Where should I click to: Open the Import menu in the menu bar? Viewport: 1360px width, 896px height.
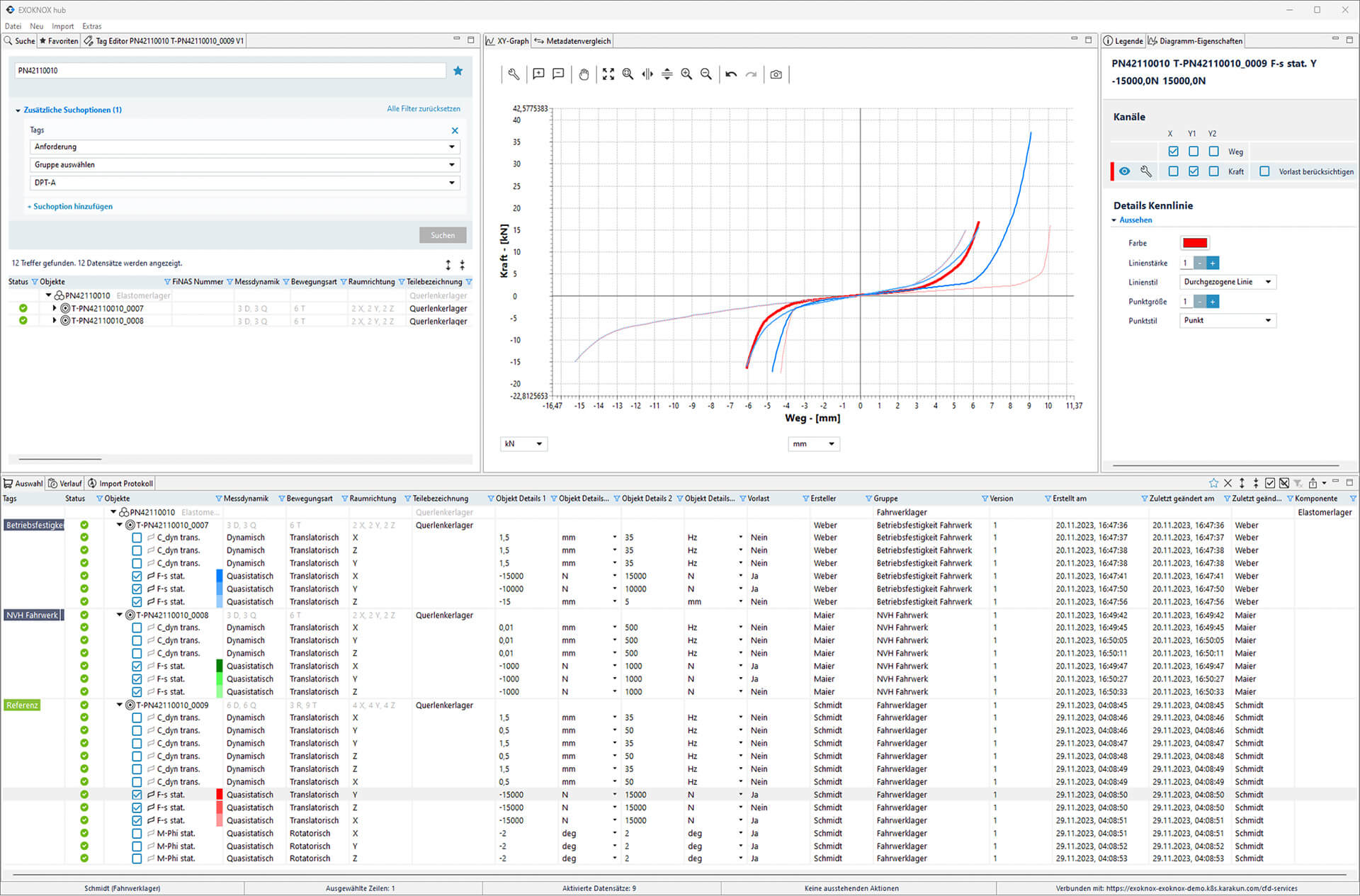pyautogui.click(x=62, y=25)
